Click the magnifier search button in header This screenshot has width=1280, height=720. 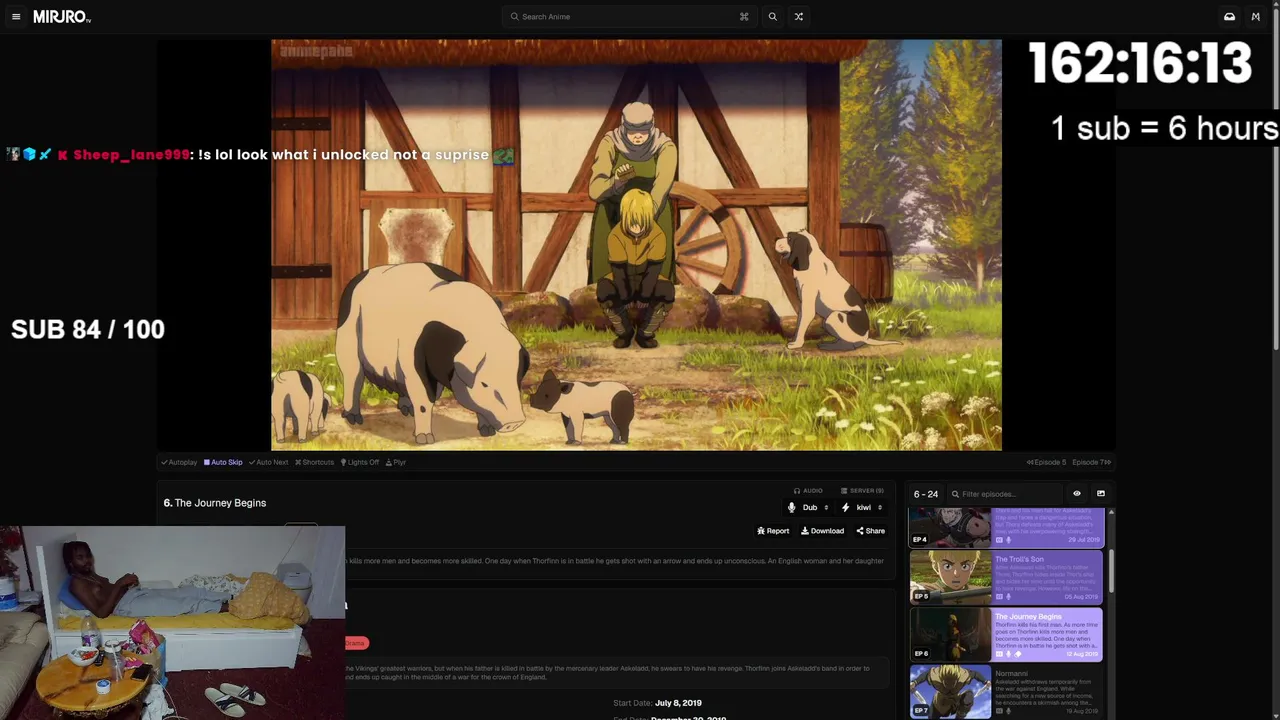tap(772, 17)
